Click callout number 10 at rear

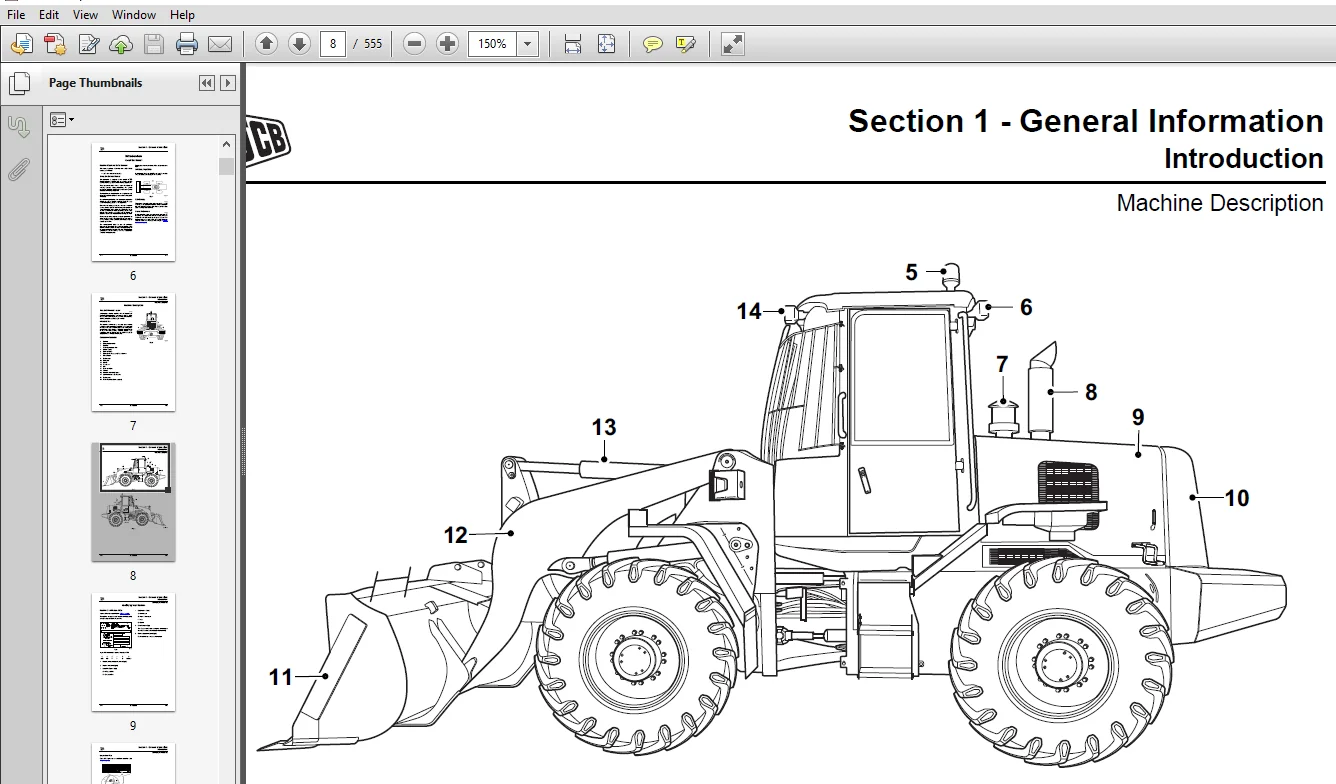point(1237,498)
